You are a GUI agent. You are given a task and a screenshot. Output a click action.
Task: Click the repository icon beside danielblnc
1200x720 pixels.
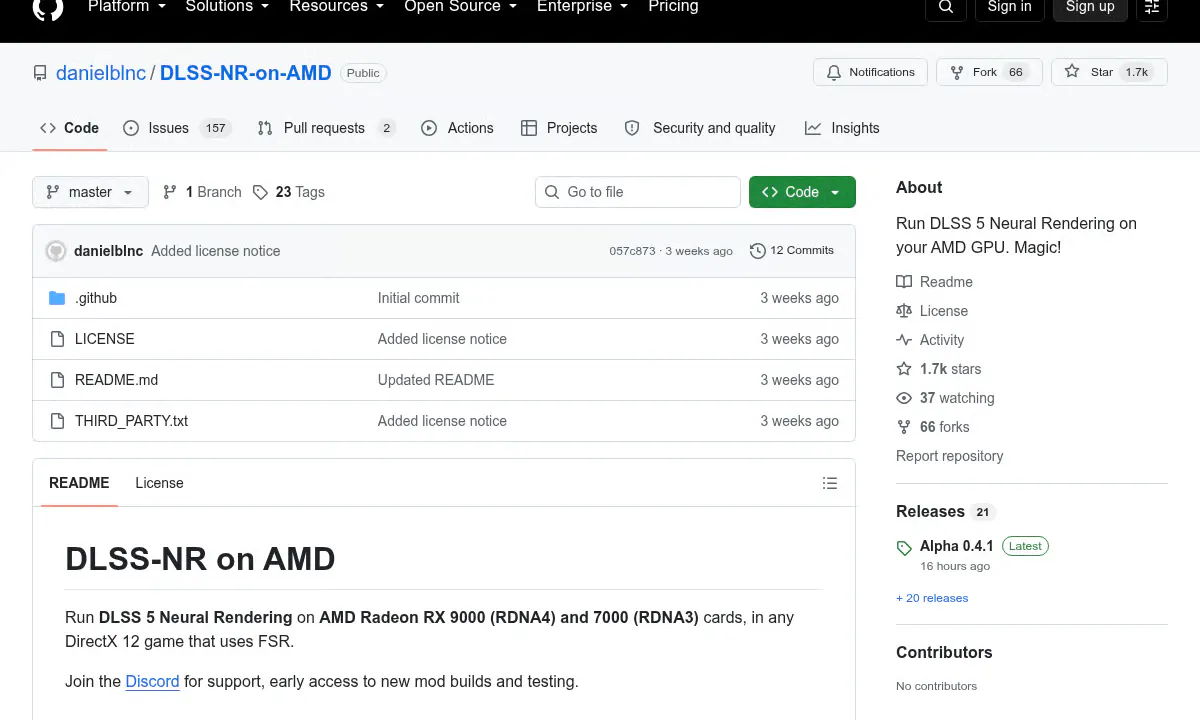click(40, 73)
